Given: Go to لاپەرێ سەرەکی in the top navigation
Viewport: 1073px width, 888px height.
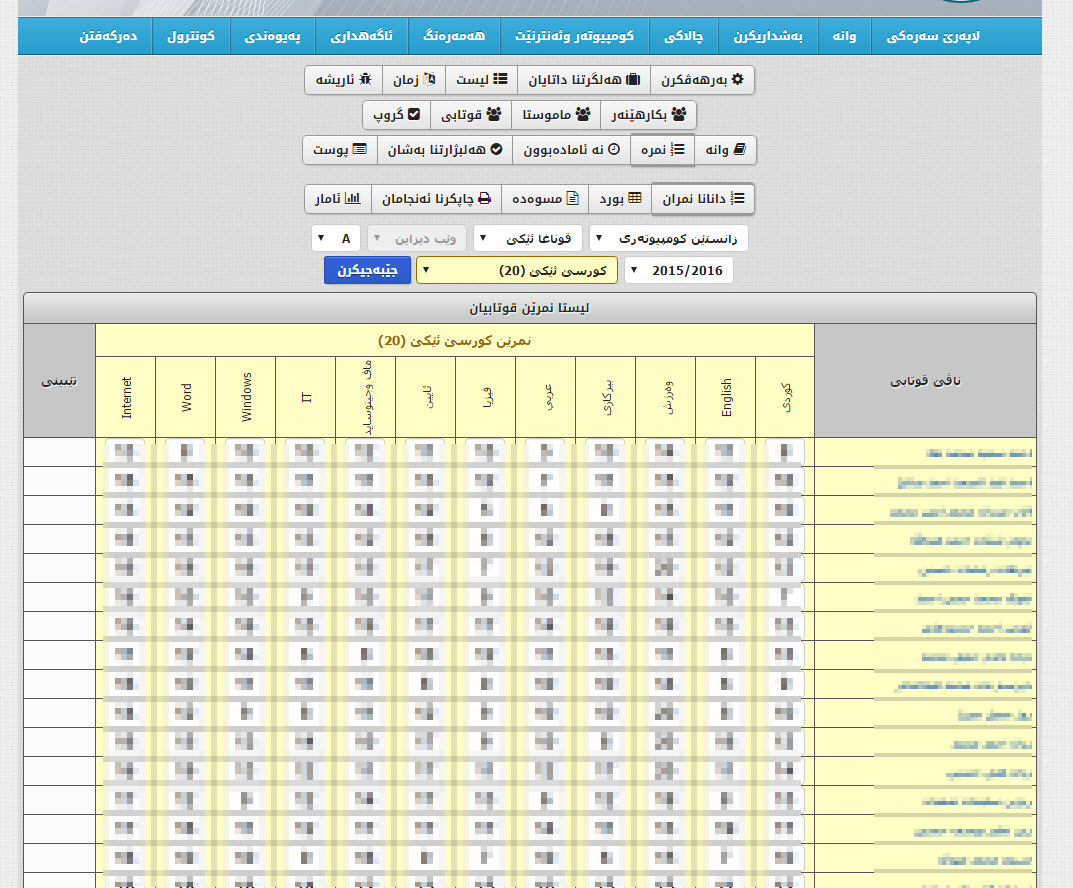Looking at the screenshot, I should coord(933,37).
